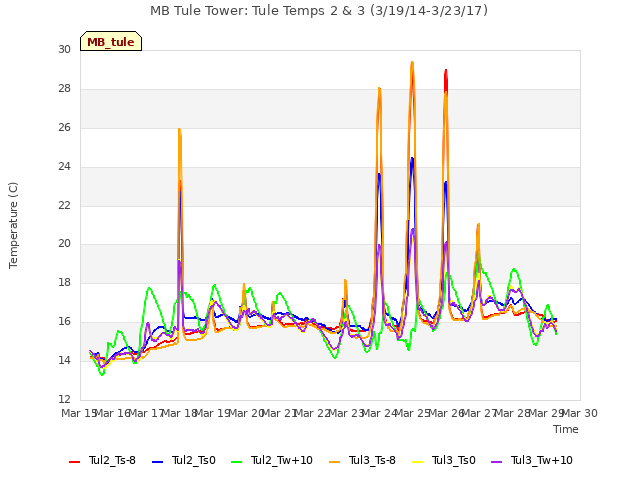This screenshot has height=480, width=640.
Task: Click the green Tul2_Tw+10 legend swatch
Action: pyautogui.click(x=237, y=462)
